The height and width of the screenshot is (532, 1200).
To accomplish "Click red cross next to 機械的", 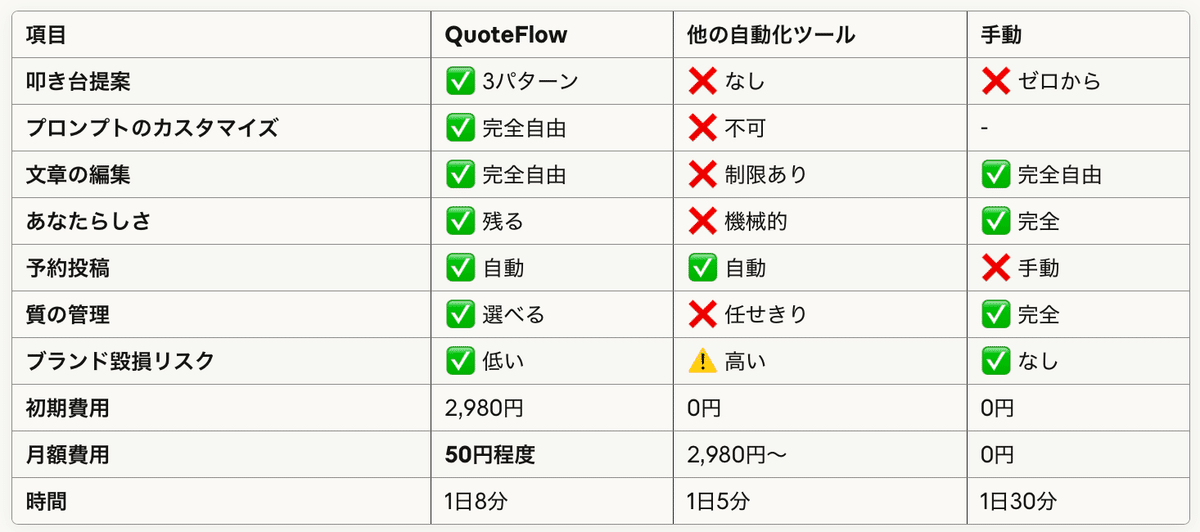I will tap(703, 221).
